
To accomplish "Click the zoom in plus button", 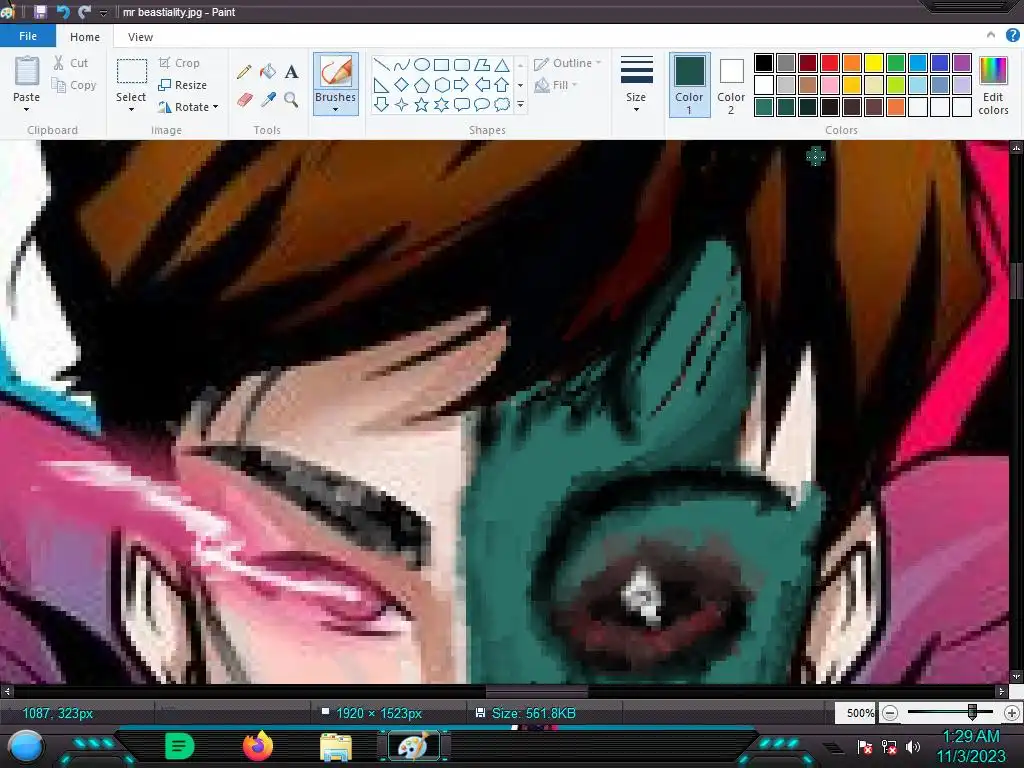I will click(1012, 713).
